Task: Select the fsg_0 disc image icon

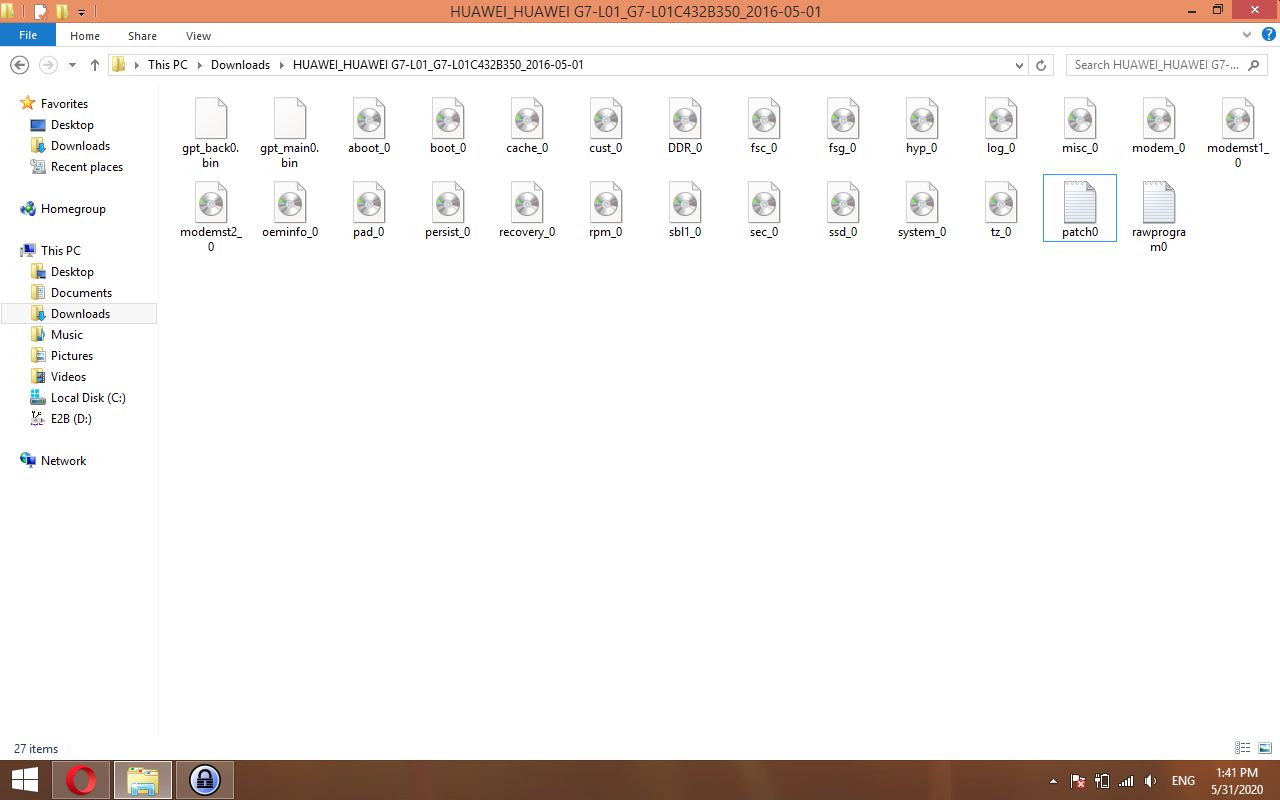Action: pos(843,118)
